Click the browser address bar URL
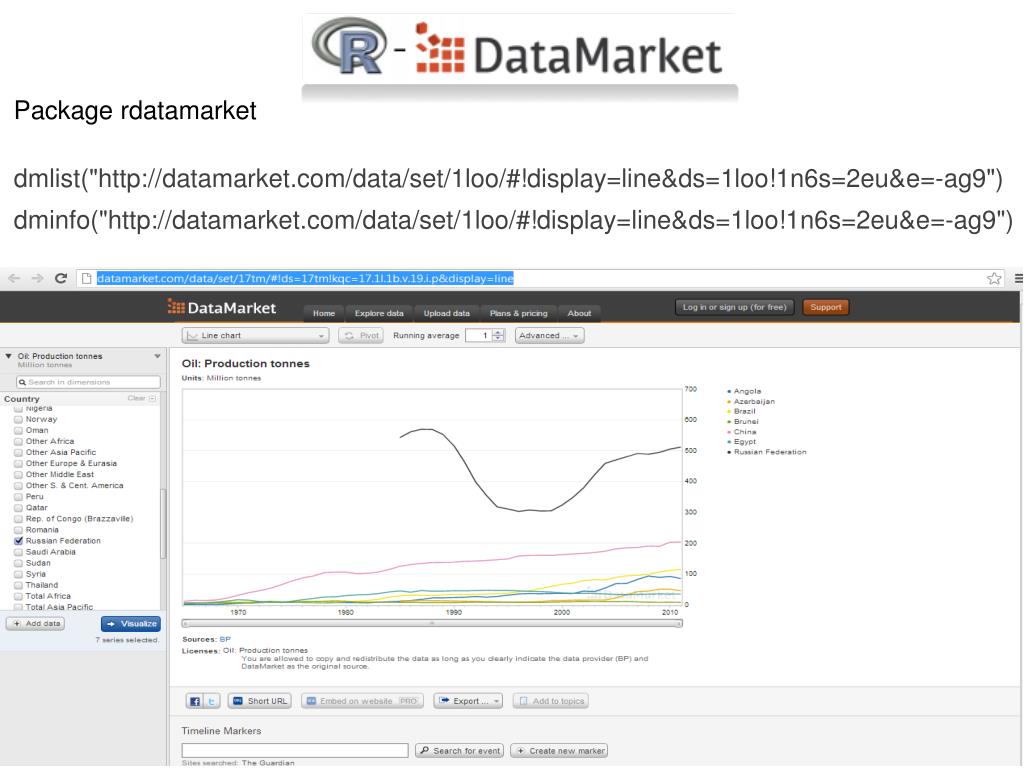 pos(305,279)
